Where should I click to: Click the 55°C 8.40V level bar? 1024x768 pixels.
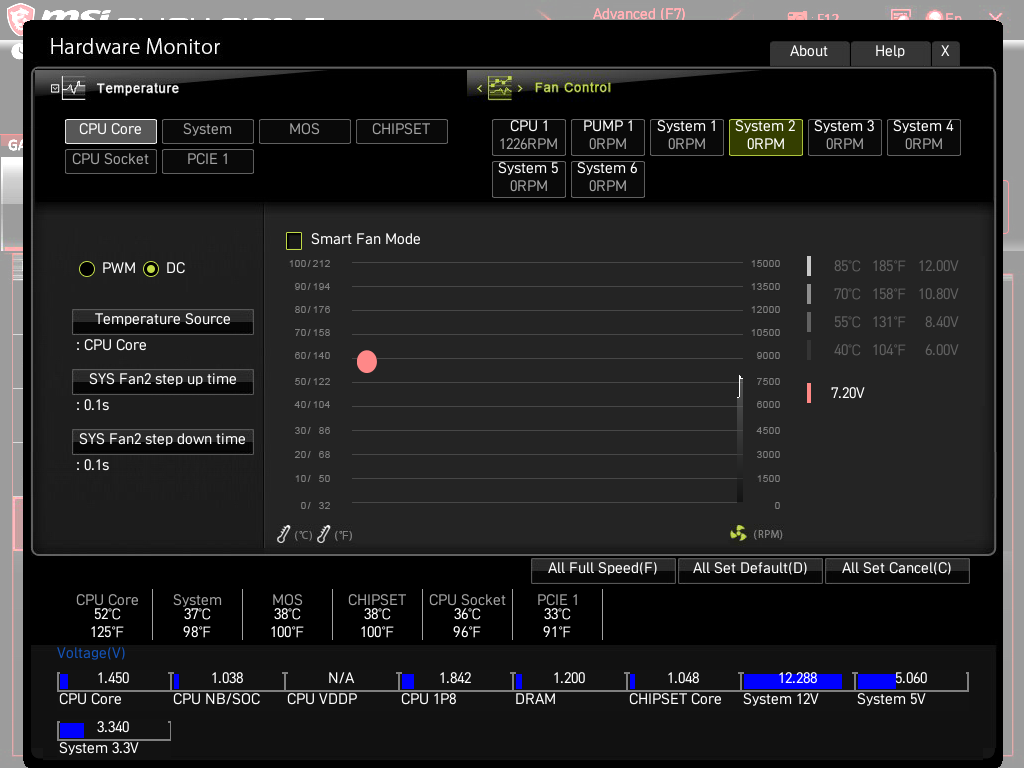809,322
